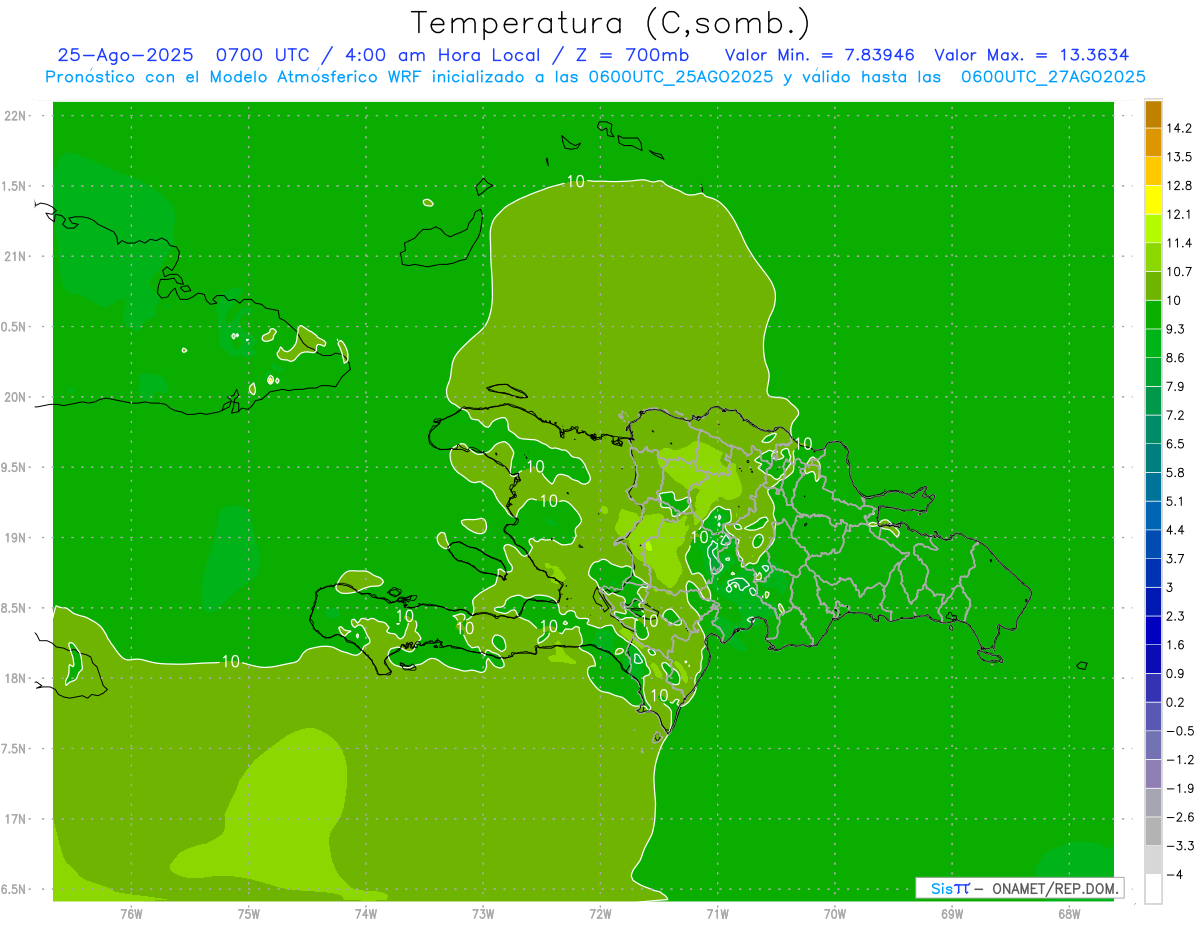Screen dimensions: 1200x927
Task: Click the 'Valor Min. = 7.83946' readout
Action: click(x=819, y=55)
